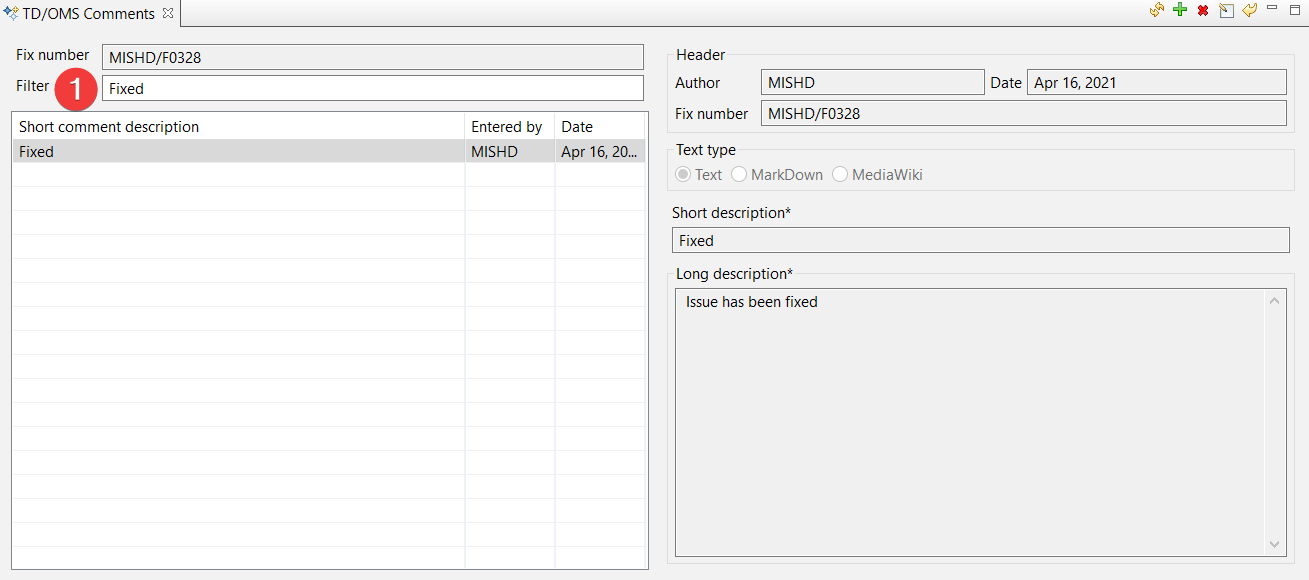Screen dimensions: 1309x580
Task: Click the Date column header
Action: (598, 127)
